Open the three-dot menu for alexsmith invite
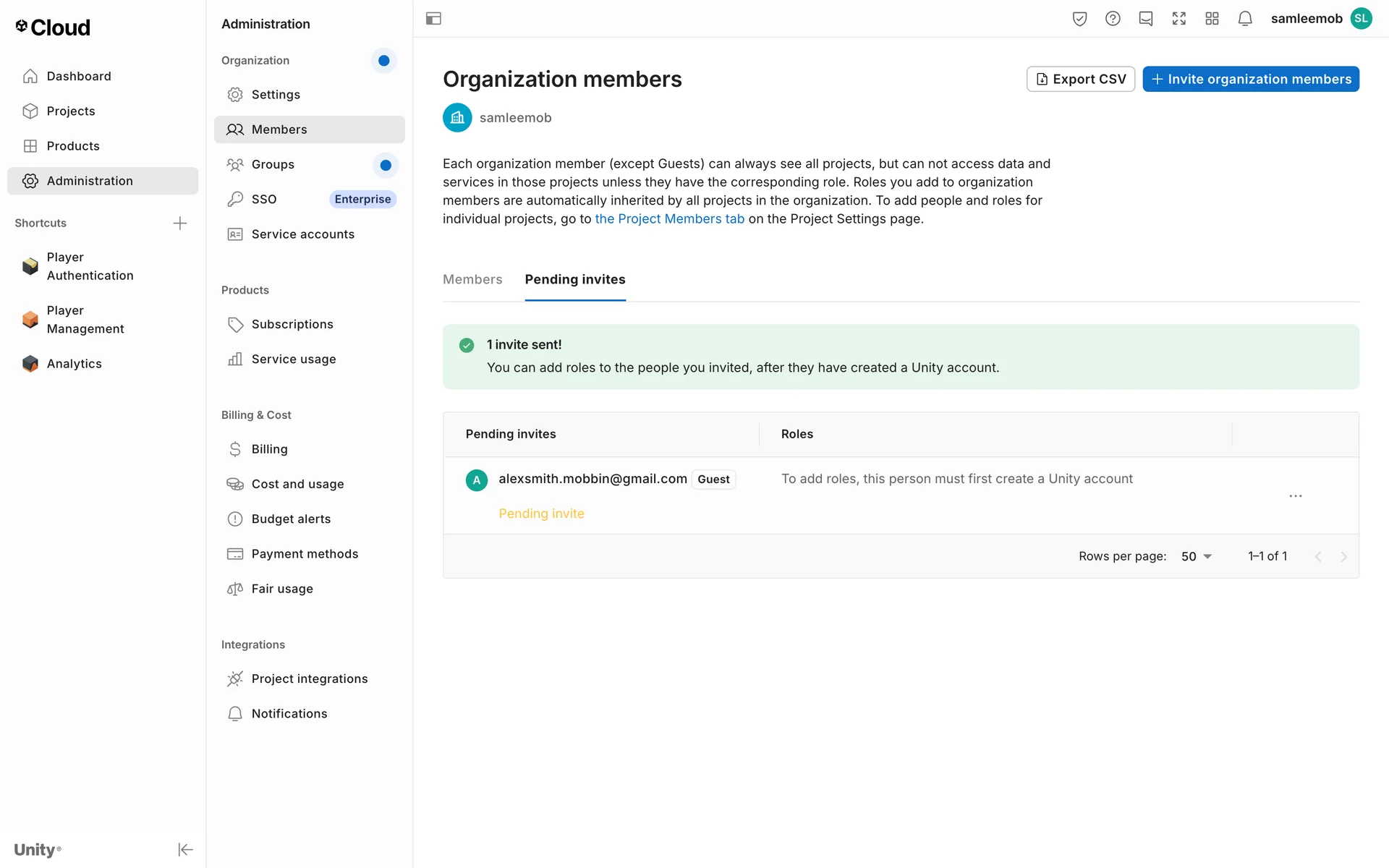Image resolution: width=1389 pixels, height=868 pixels. [1295, 496]
